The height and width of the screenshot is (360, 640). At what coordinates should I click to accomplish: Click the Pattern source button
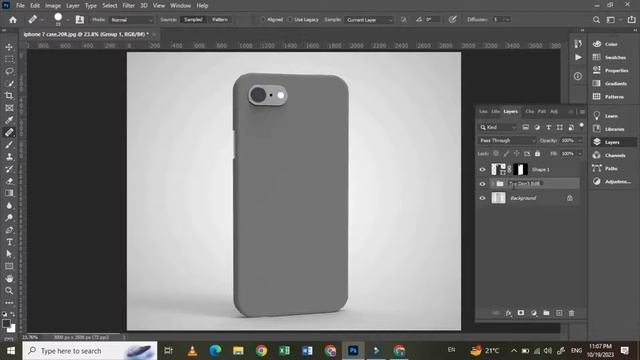[x=220, y=20]
